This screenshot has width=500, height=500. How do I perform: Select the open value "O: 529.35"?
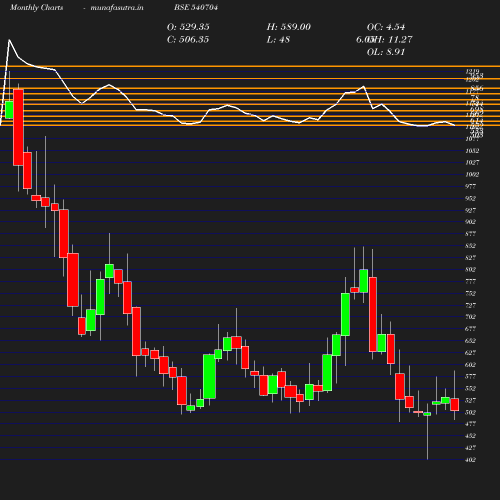pyautogui.click(x=188, y=27)
